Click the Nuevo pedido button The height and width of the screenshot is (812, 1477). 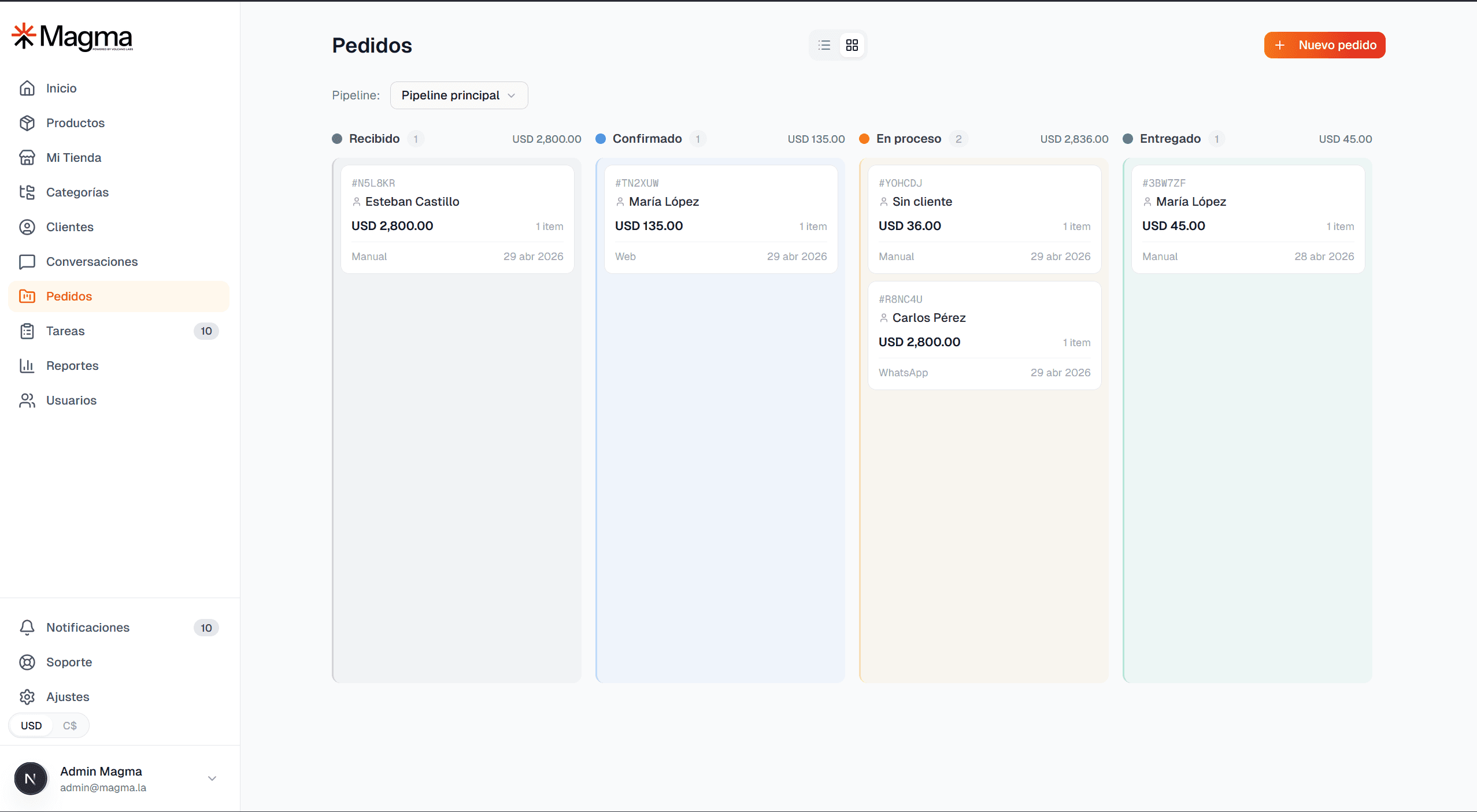(1324, 45)
